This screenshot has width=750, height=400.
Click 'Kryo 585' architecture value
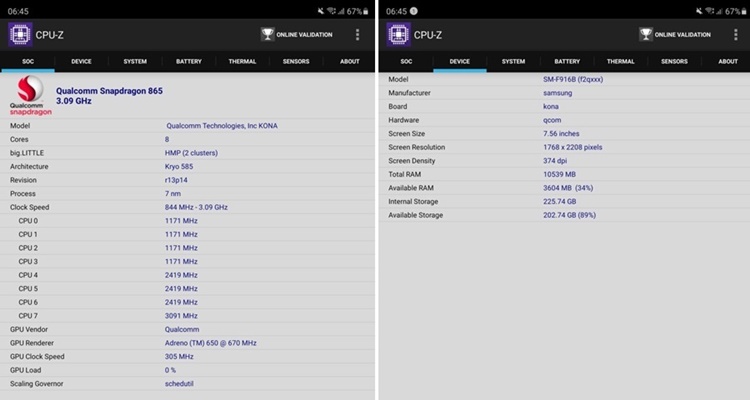click(x=179, y=167)
